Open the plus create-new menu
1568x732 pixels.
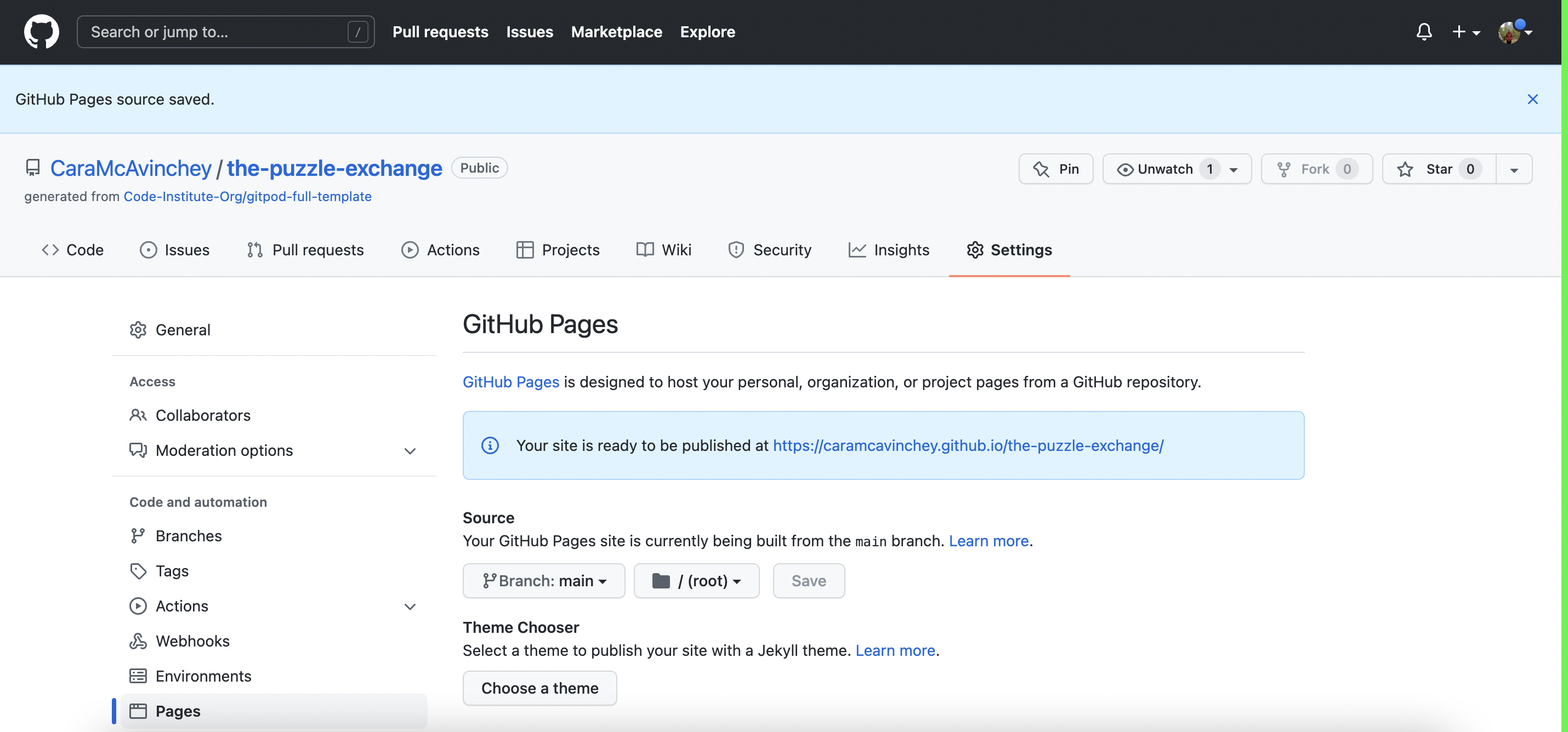(x=1465, y=32)
